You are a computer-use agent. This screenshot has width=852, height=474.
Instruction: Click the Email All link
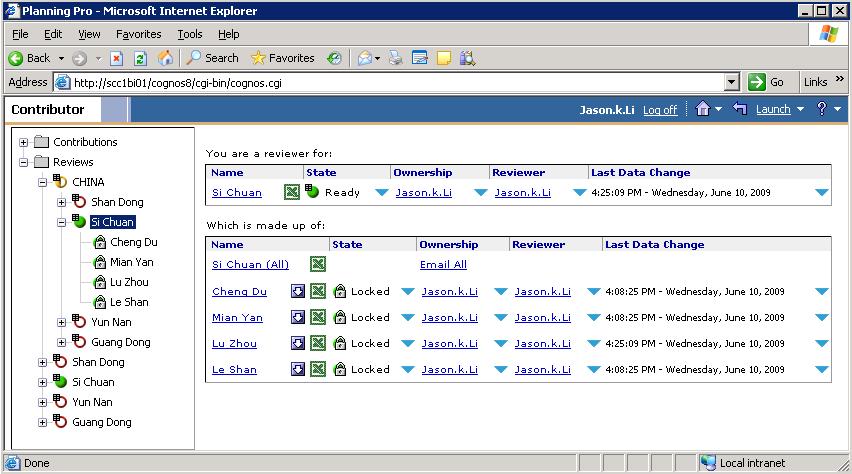443,264
